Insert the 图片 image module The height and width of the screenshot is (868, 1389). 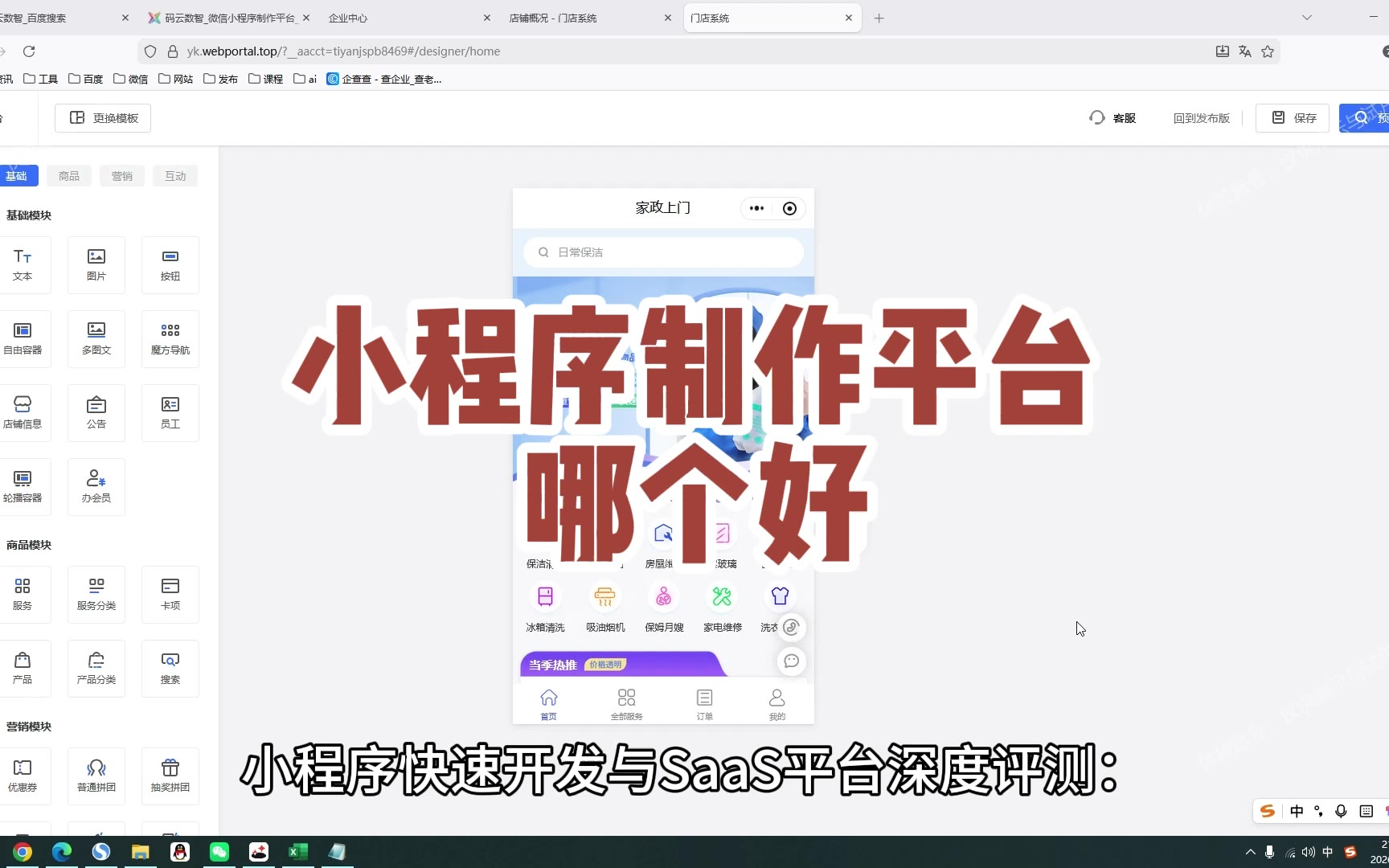coord(96,264)
